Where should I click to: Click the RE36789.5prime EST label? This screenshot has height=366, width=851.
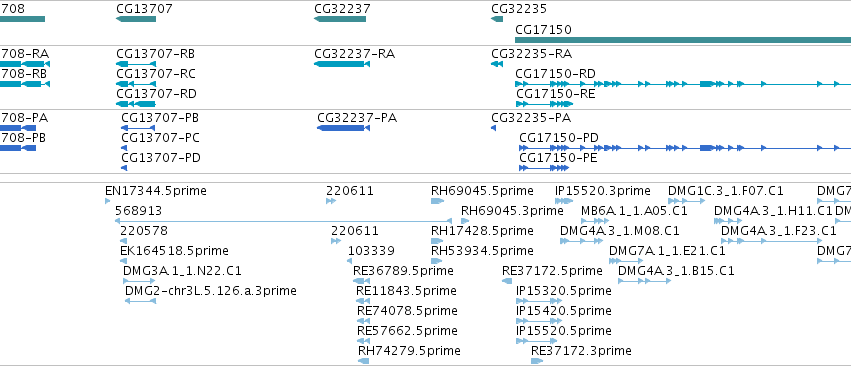pos(403,271)
